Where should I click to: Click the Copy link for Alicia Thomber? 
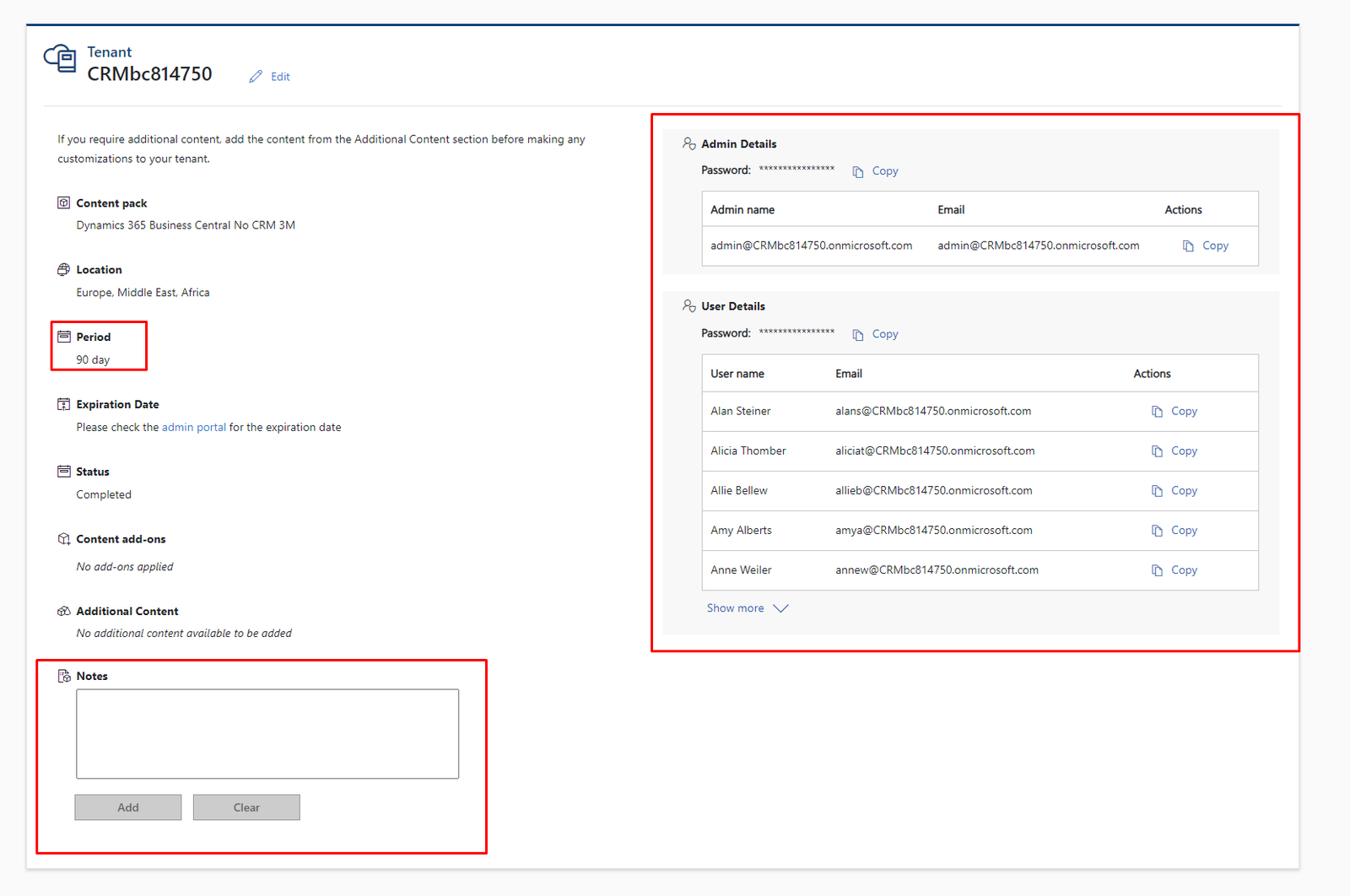pos(1185,451)
